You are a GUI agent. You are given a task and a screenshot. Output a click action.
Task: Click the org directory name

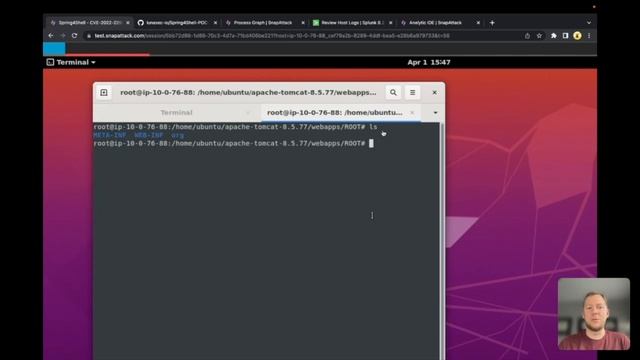tap(177, 135)
